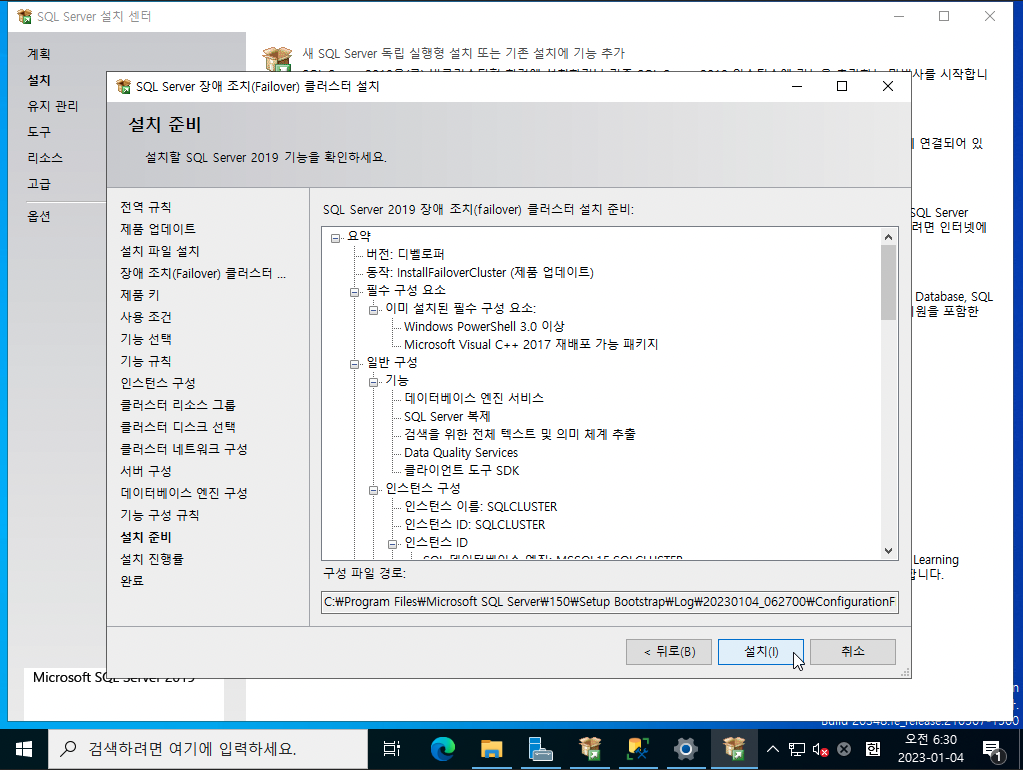This screenshot has width=1023, height=770.
Task: Open the yellow database tools taskbar icon
Action: click(637, 749)
